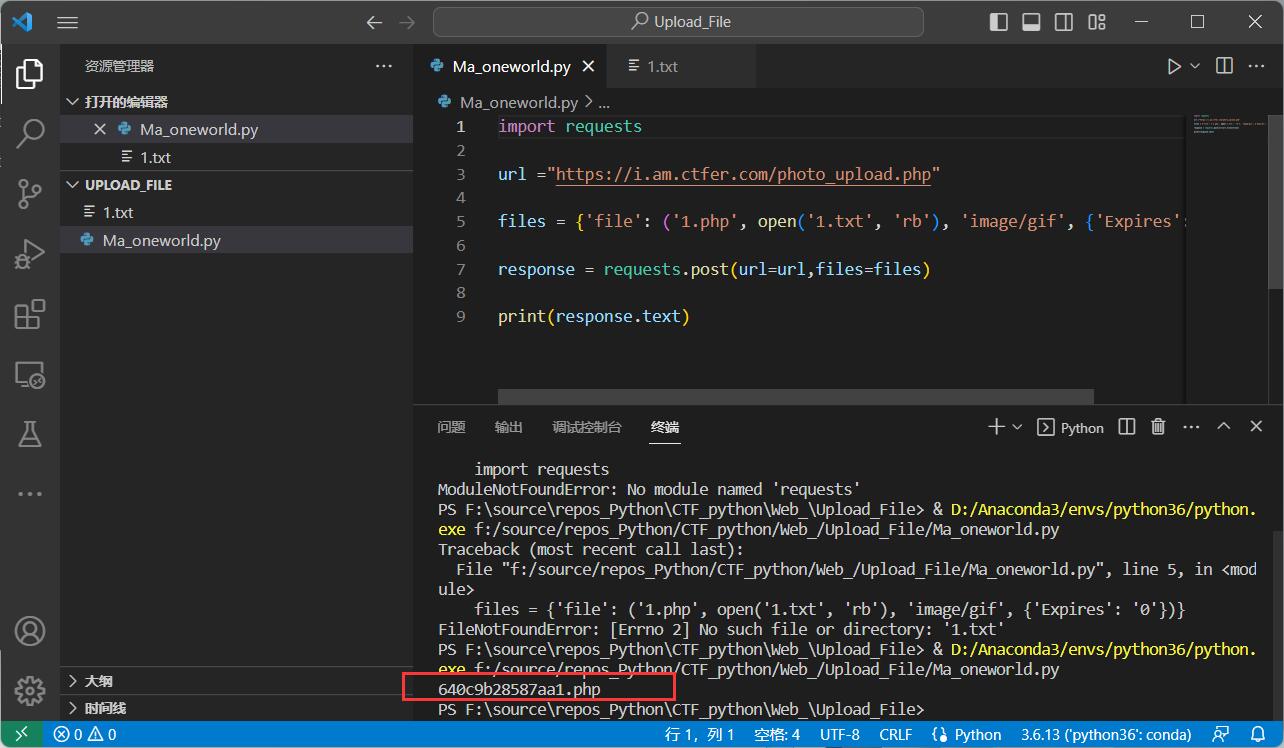Toggle primary side bar visibility
The height and width of the screenshot is (748, 1284).
tap(998, 22)
